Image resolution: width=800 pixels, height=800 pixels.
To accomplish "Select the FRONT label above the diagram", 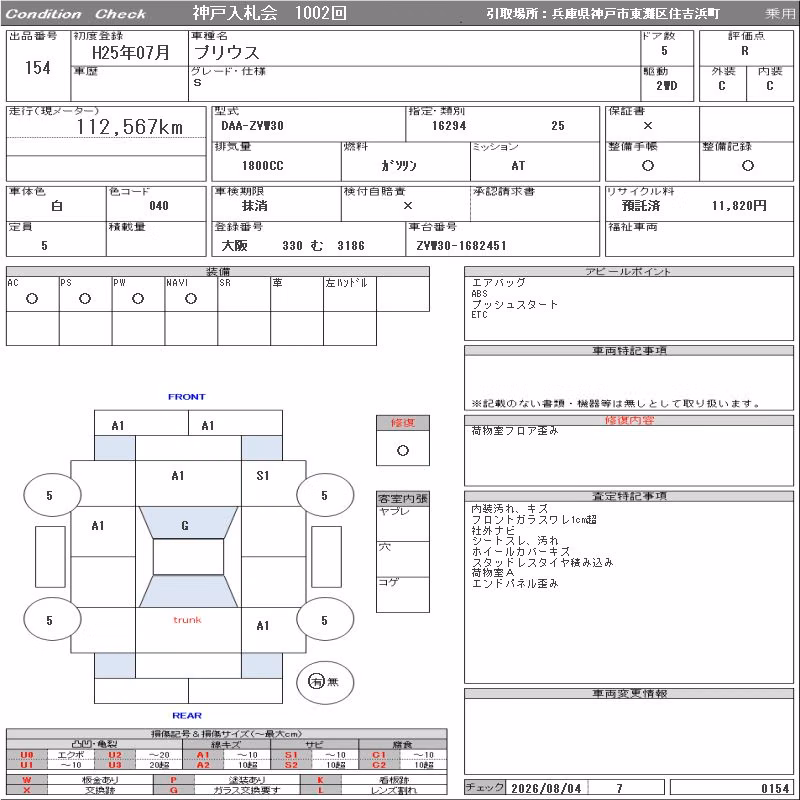I will (187, 396).
